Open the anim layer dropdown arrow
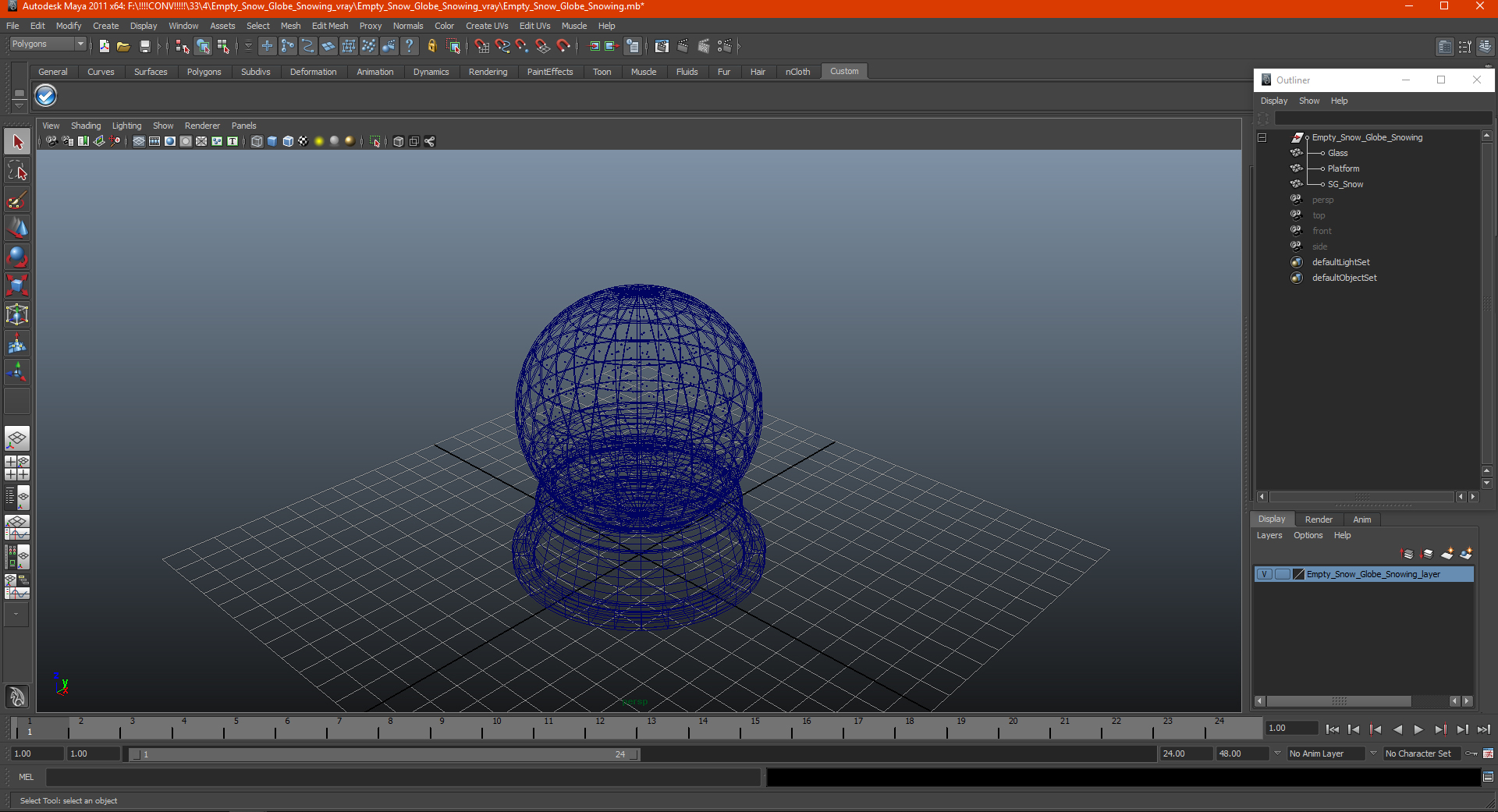 click(x=1278, y=753)
